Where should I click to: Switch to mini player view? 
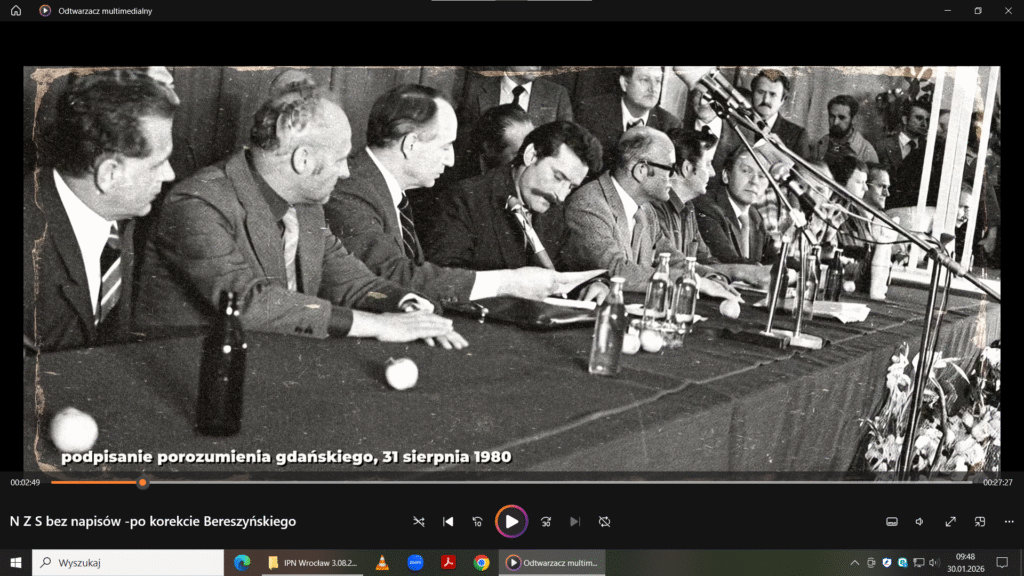tap(980, 522)
